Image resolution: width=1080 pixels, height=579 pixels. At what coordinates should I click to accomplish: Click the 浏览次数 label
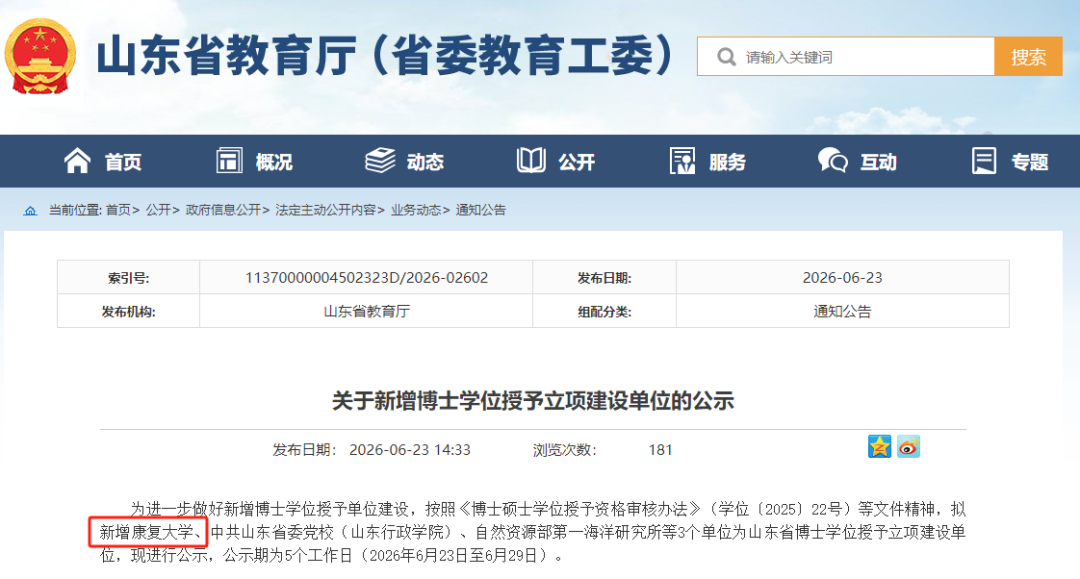click(564, 450)
